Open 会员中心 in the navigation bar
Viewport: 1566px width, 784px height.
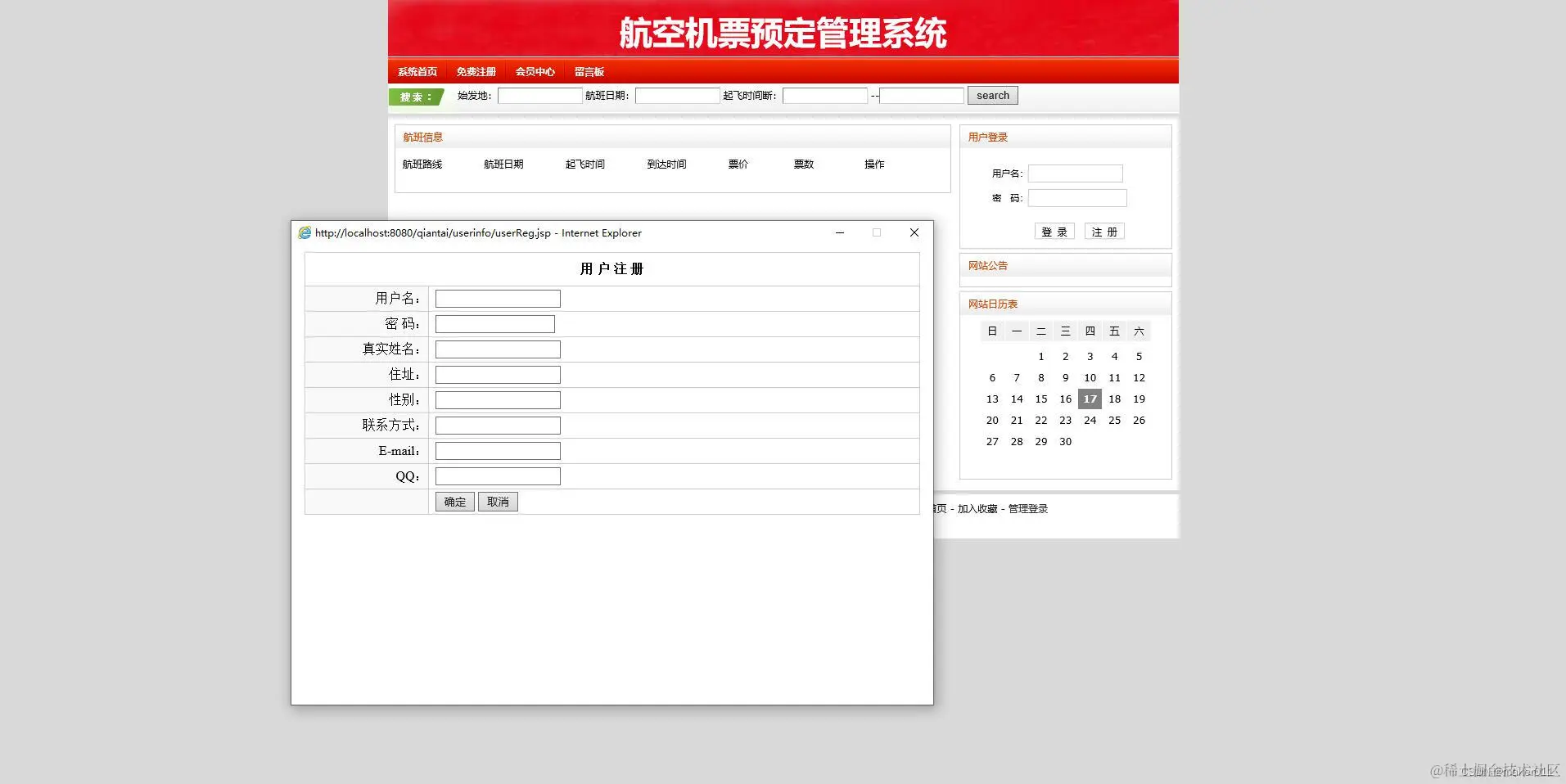534,71
